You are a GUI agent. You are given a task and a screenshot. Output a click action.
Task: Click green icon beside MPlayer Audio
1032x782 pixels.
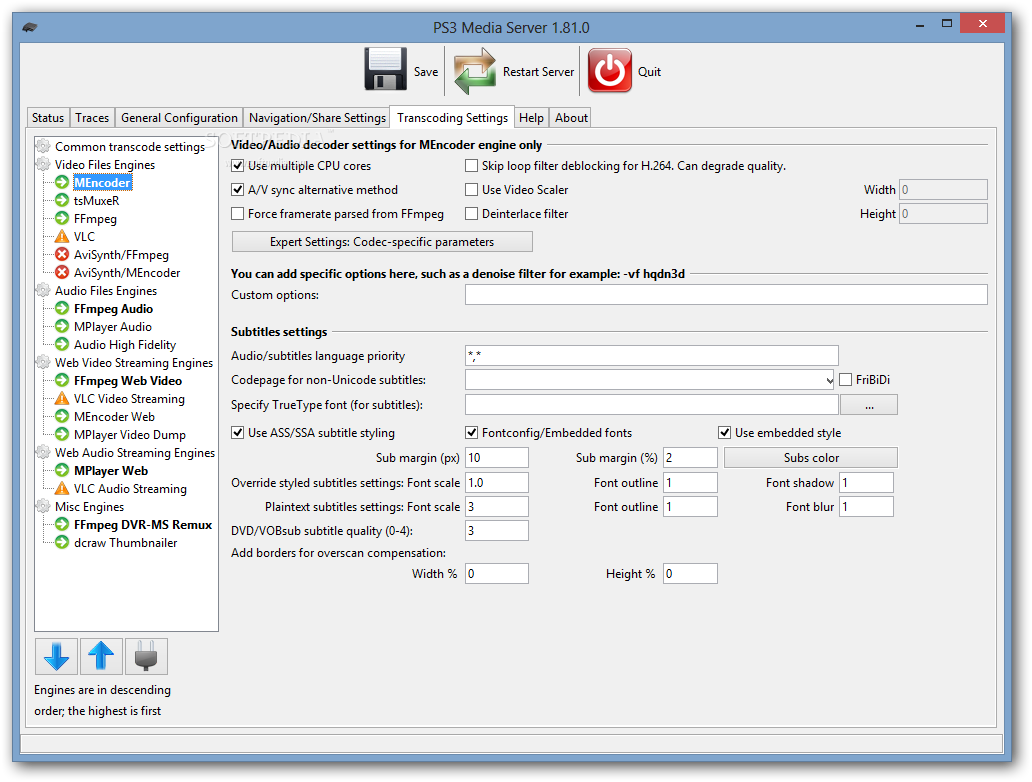[62, 326]
